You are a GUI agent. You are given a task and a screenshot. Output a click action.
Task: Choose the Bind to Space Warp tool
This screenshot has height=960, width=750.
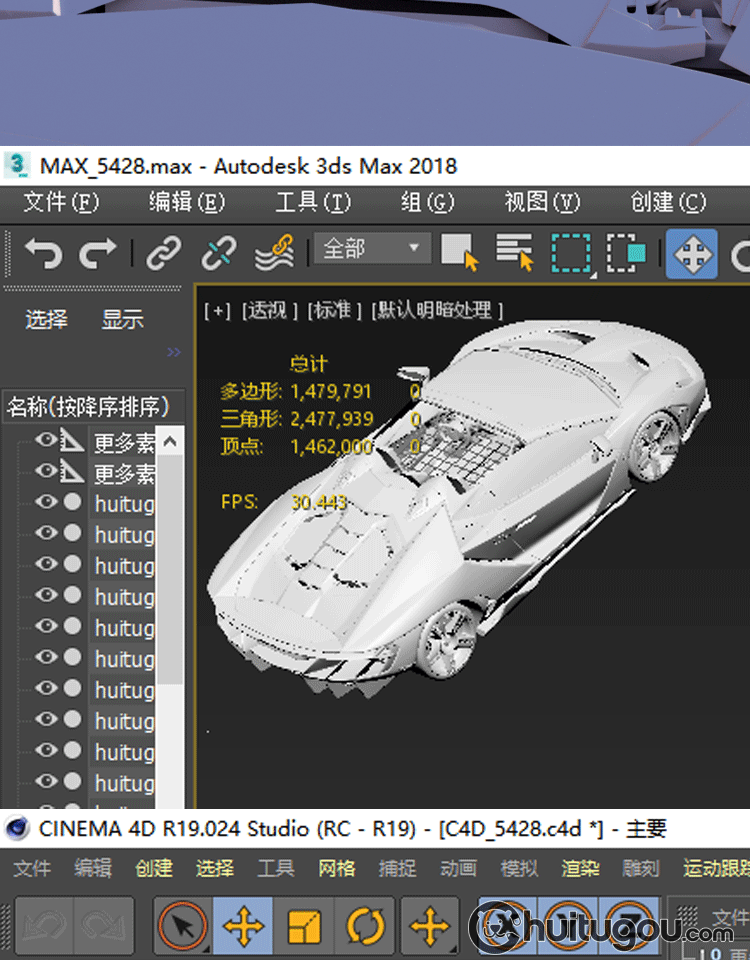point(274,253)
